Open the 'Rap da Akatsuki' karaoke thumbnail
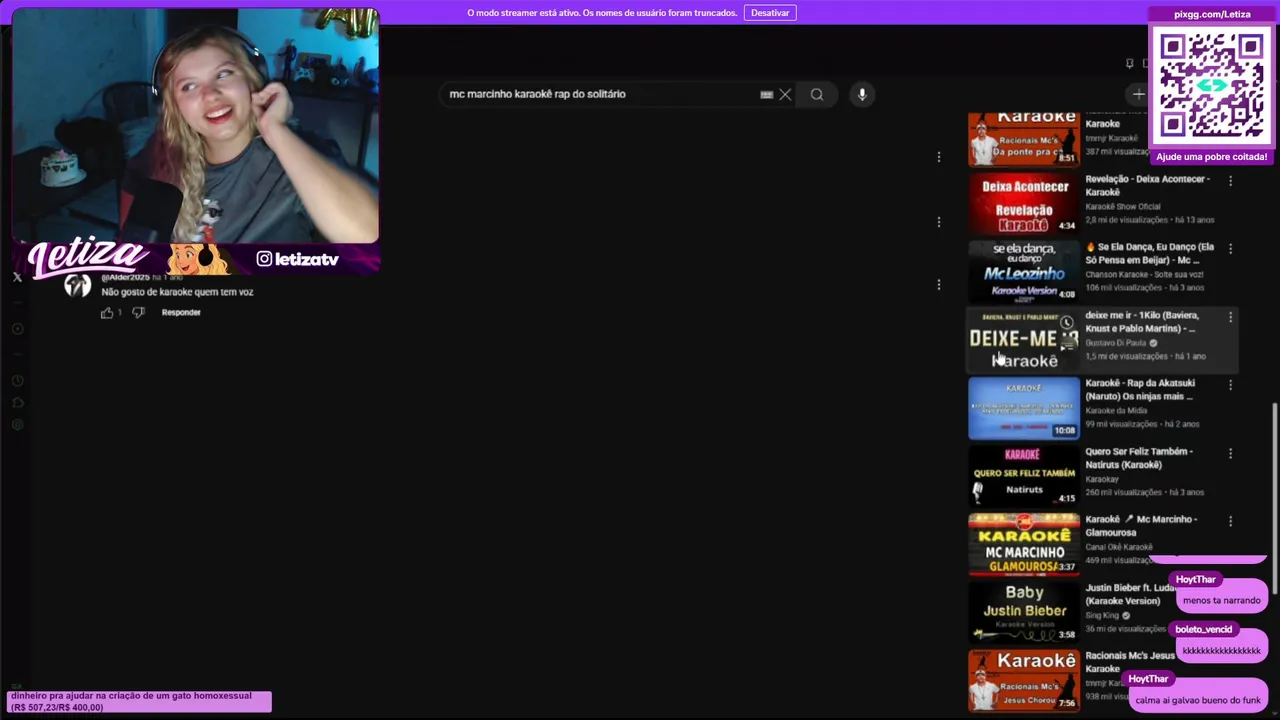 pyautogui.click(x=1024, y=408)
